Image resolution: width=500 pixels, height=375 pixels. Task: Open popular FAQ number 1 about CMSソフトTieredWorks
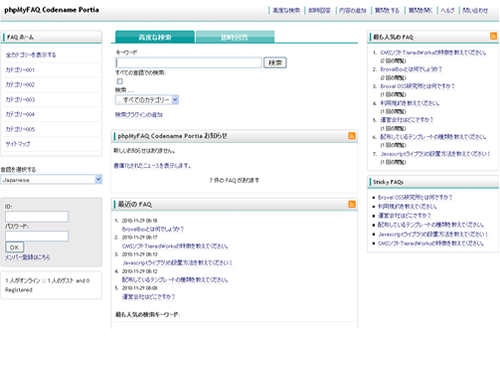tap(433, 53)
